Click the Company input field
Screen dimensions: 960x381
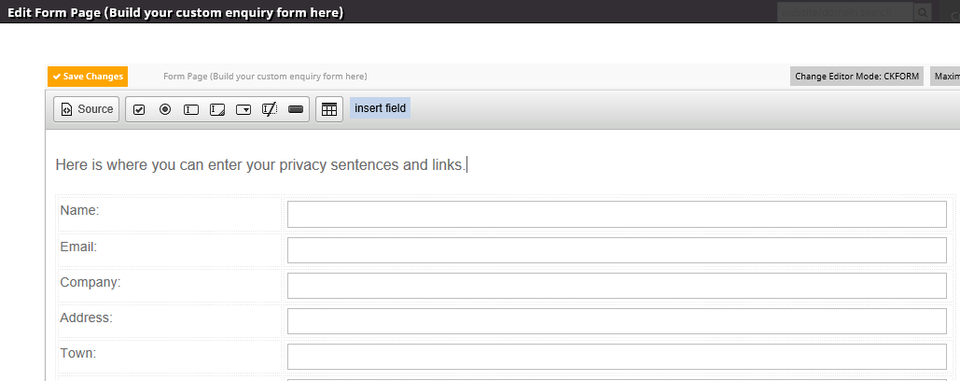pyautogui.click(x=617, y=285)
